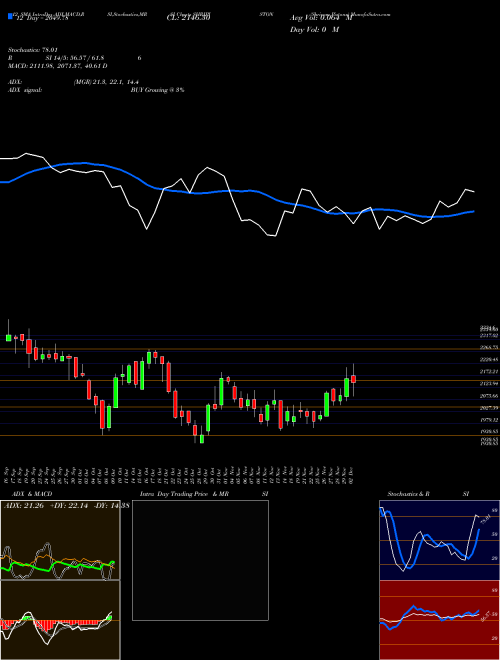500x660 pixels.
Task: Click the 2073.66 price axis label
Action: pos(489,396)
